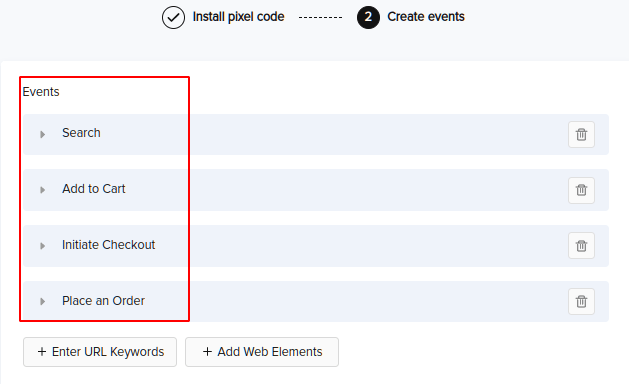Select the Initiate Checkout label
629x384 pixels.
pyautogui.click(x=108, y=245)
